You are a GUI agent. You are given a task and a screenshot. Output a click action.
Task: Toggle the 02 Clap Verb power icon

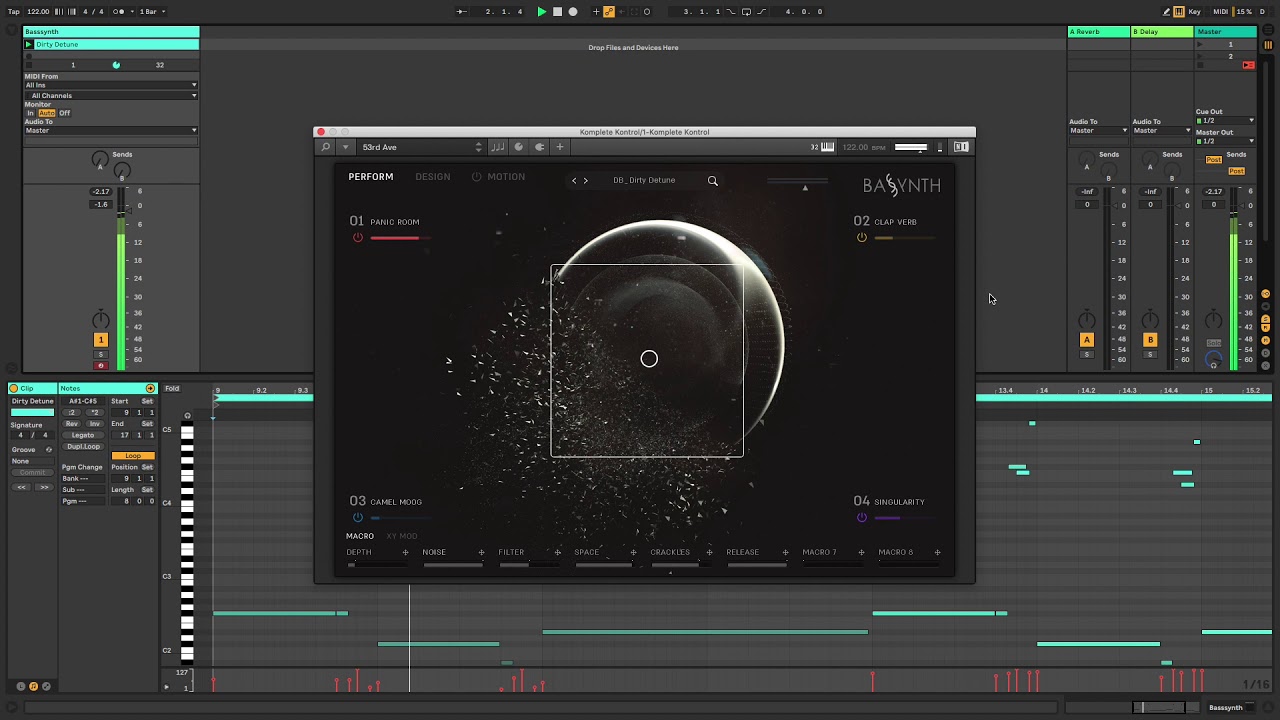click(862, 238)
